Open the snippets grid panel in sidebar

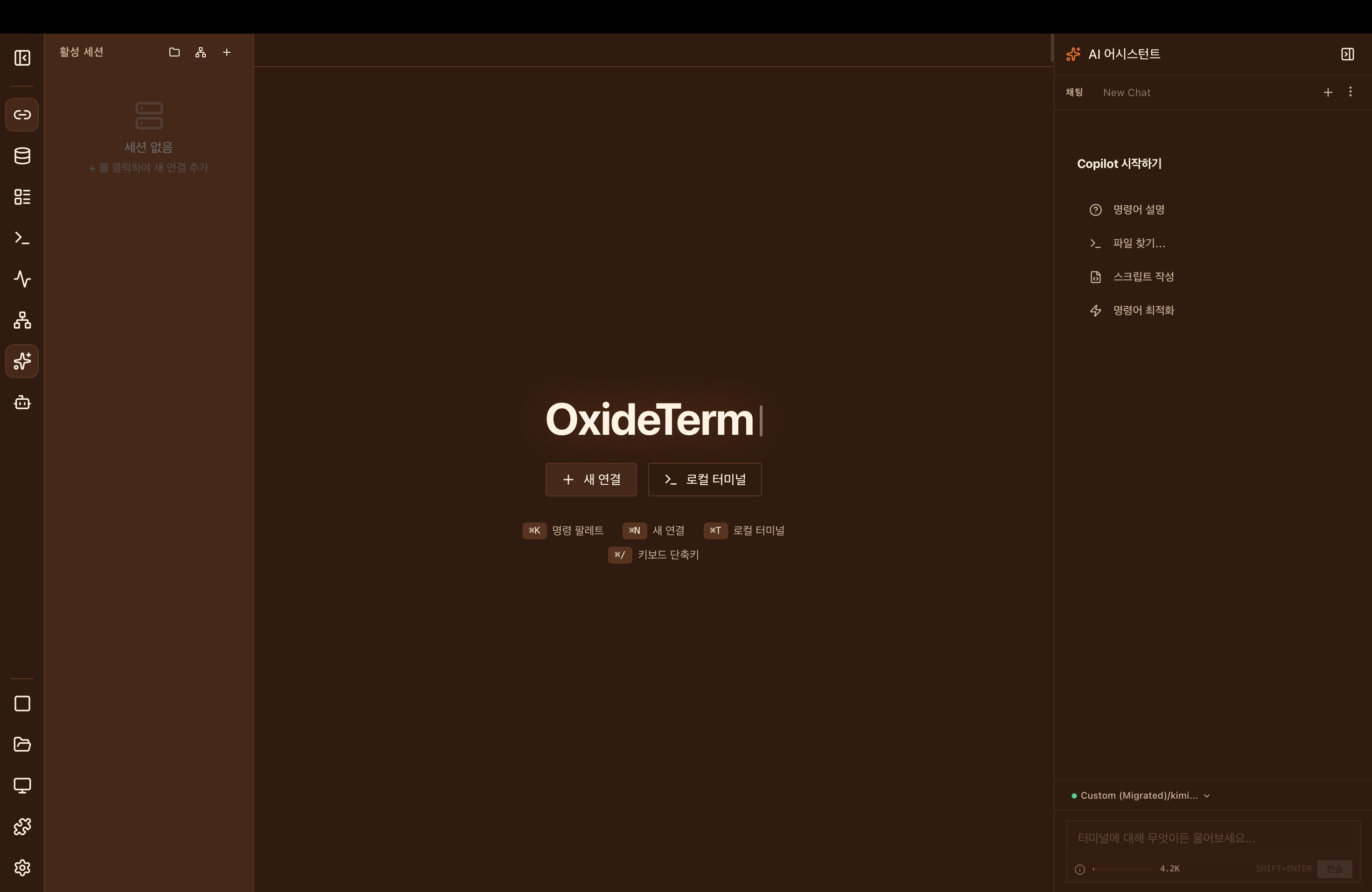(22, 196)
